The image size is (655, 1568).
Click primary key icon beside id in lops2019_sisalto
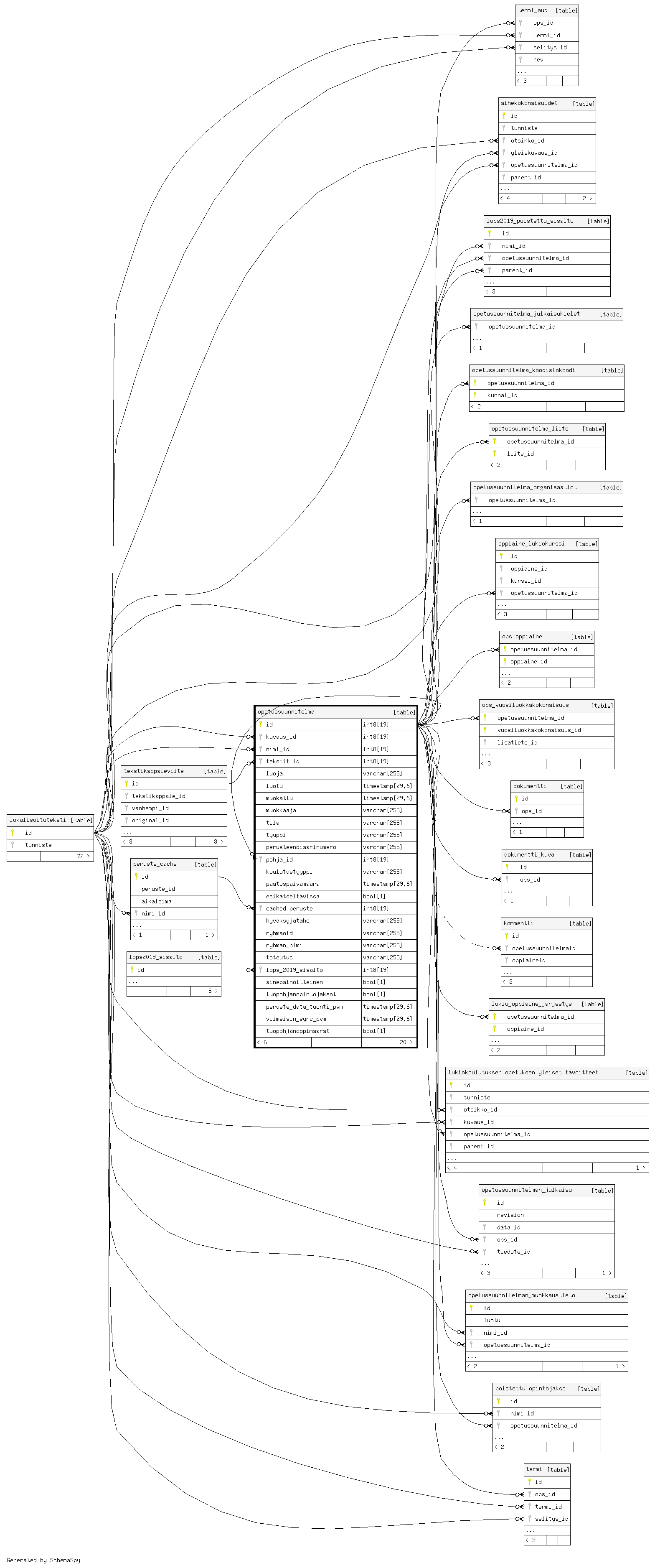[132, 970]
